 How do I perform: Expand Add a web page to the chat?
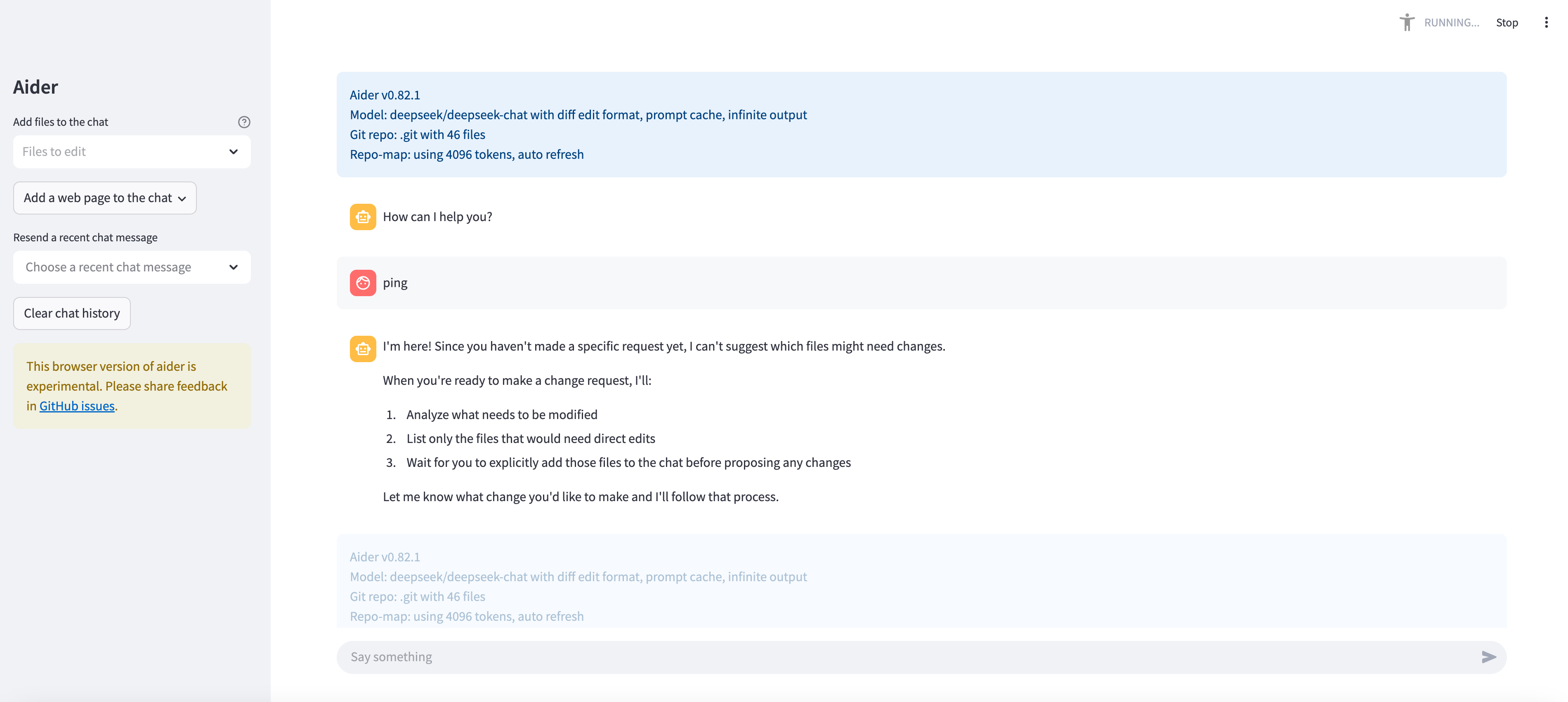(105, 198)
